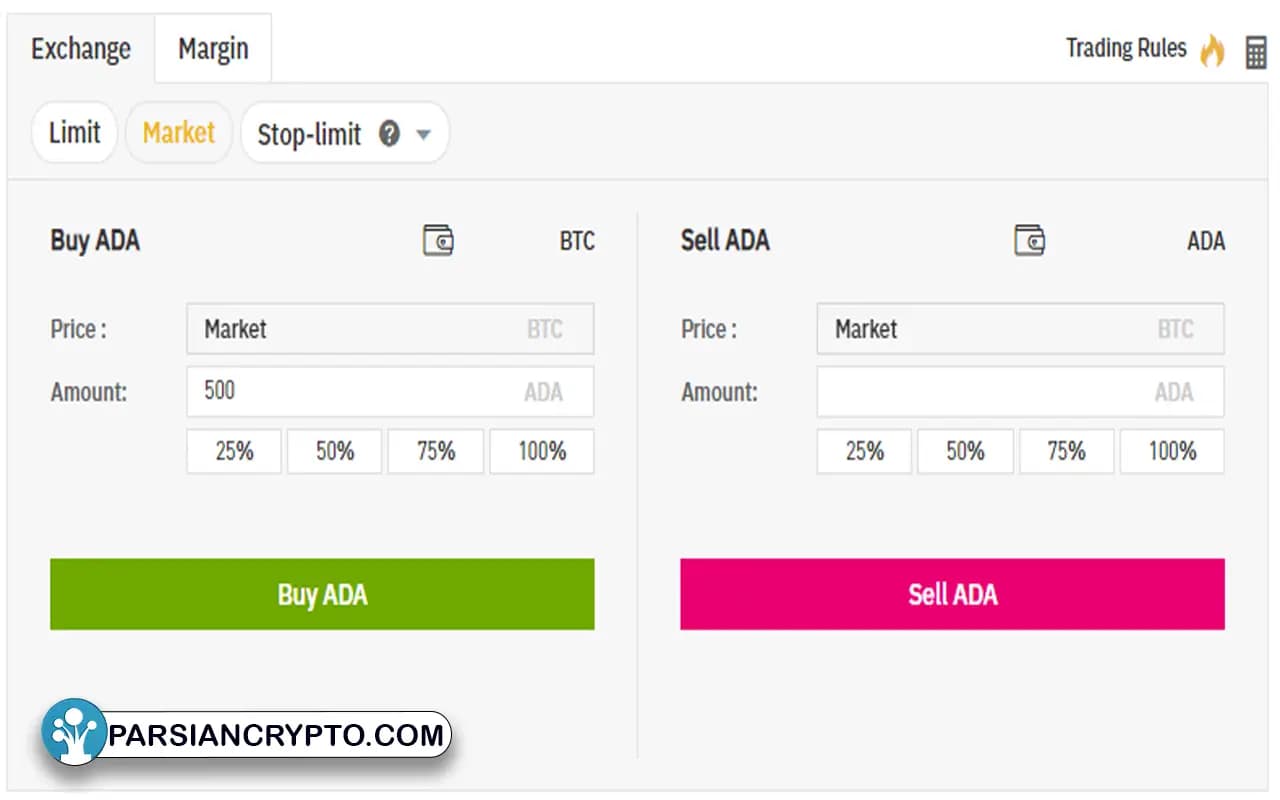Image resolution: width=1280 pixels, height=800 pixels.
Task: Click the flame icon beside Trading Rules
Action: coord(1213,49)
